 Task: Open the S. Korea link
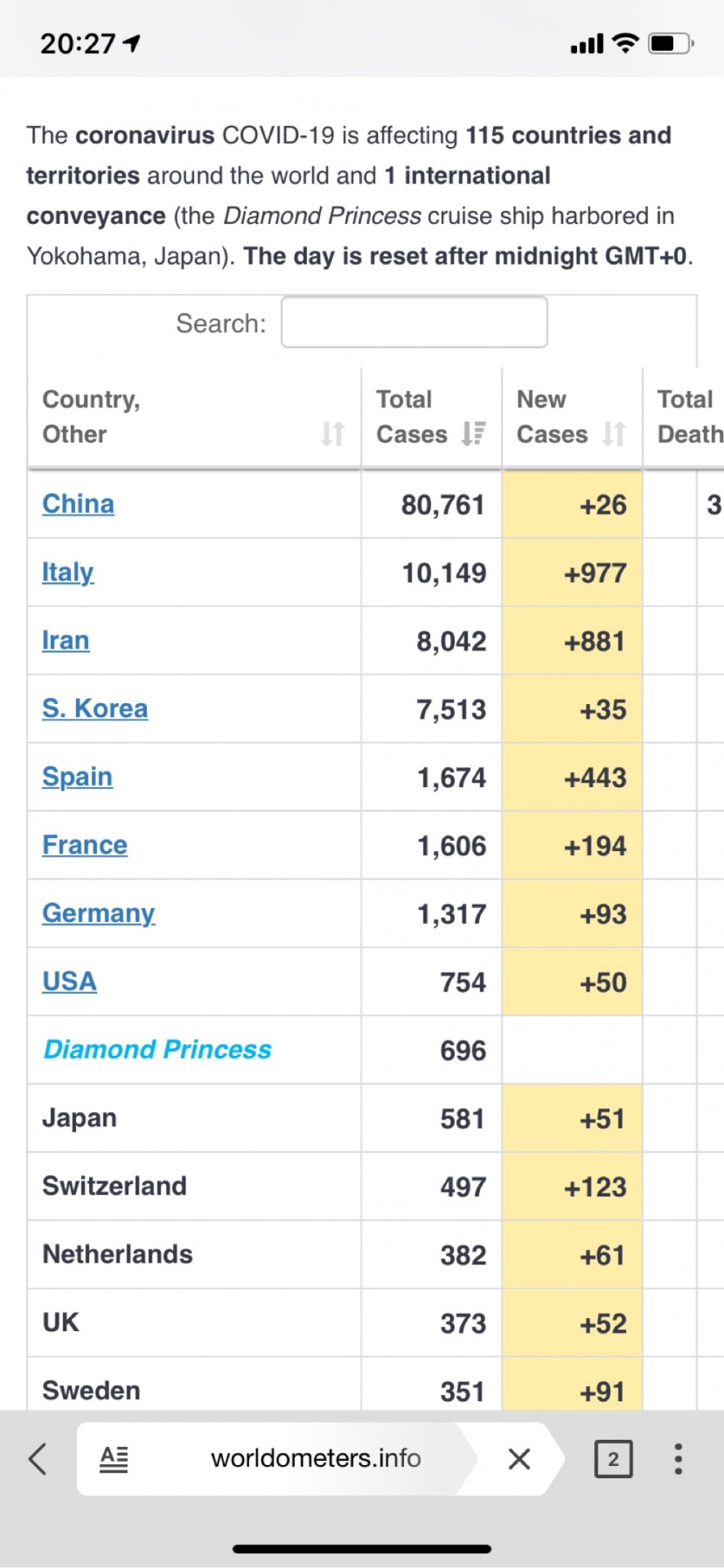pyautogui.click(x=95, y=709)
